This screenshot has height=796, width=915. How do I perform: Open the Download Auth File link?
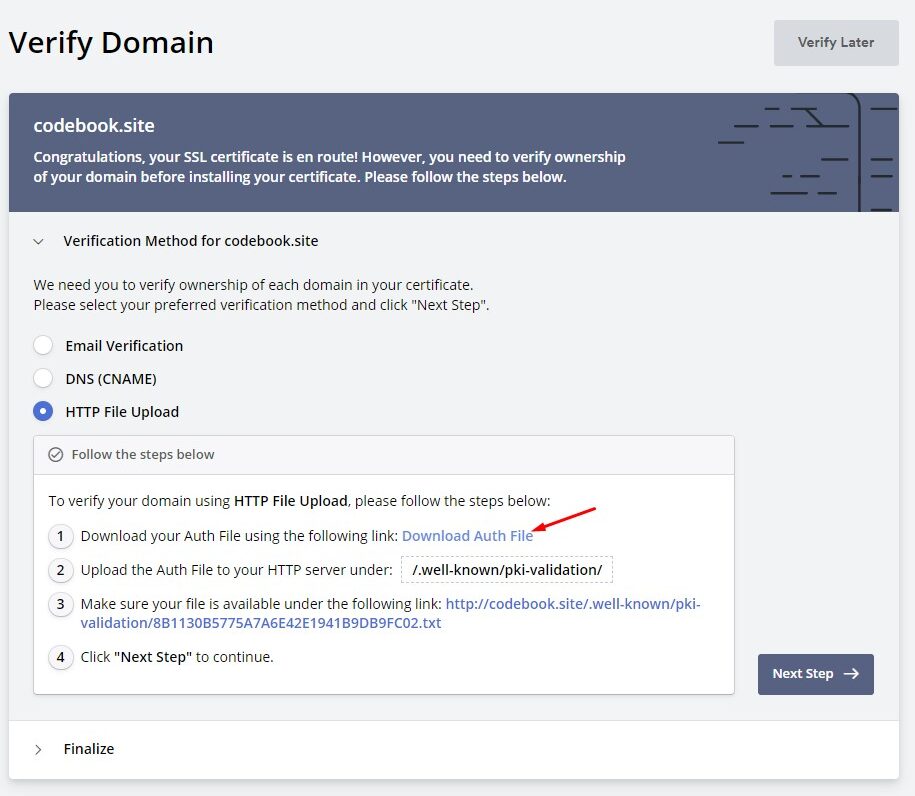[467, 536]
